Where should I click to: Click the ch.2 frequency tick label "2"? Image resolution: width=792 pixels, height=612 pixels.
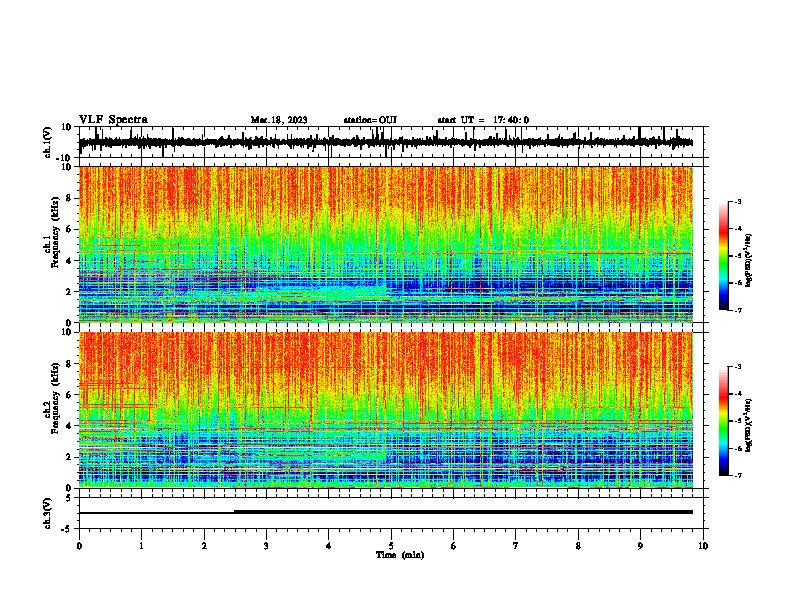click(69, 457)
